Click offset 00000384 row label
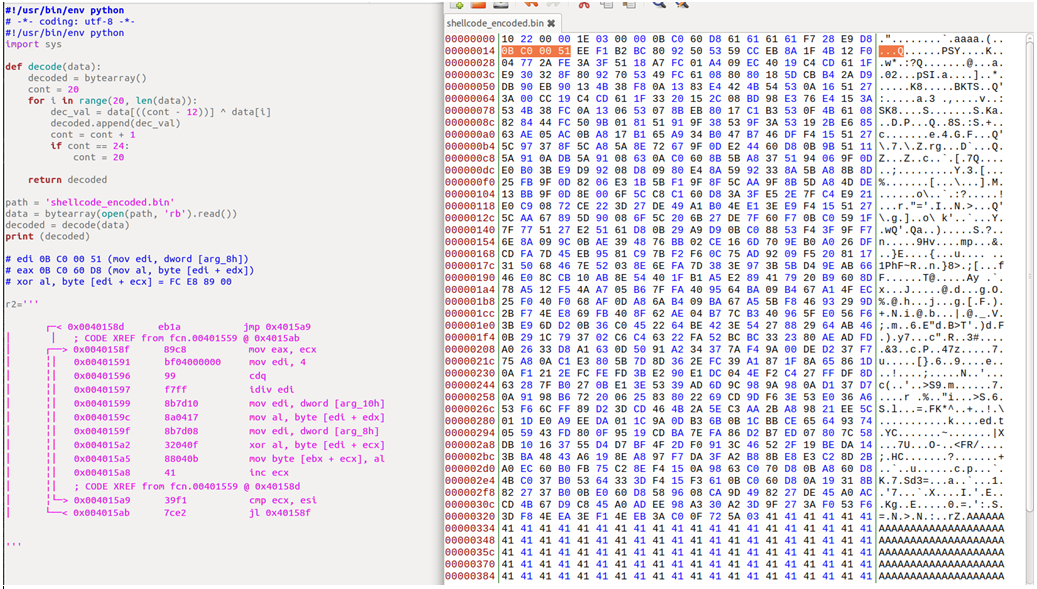The image size is (1037, 589). (x=470, y=576)
